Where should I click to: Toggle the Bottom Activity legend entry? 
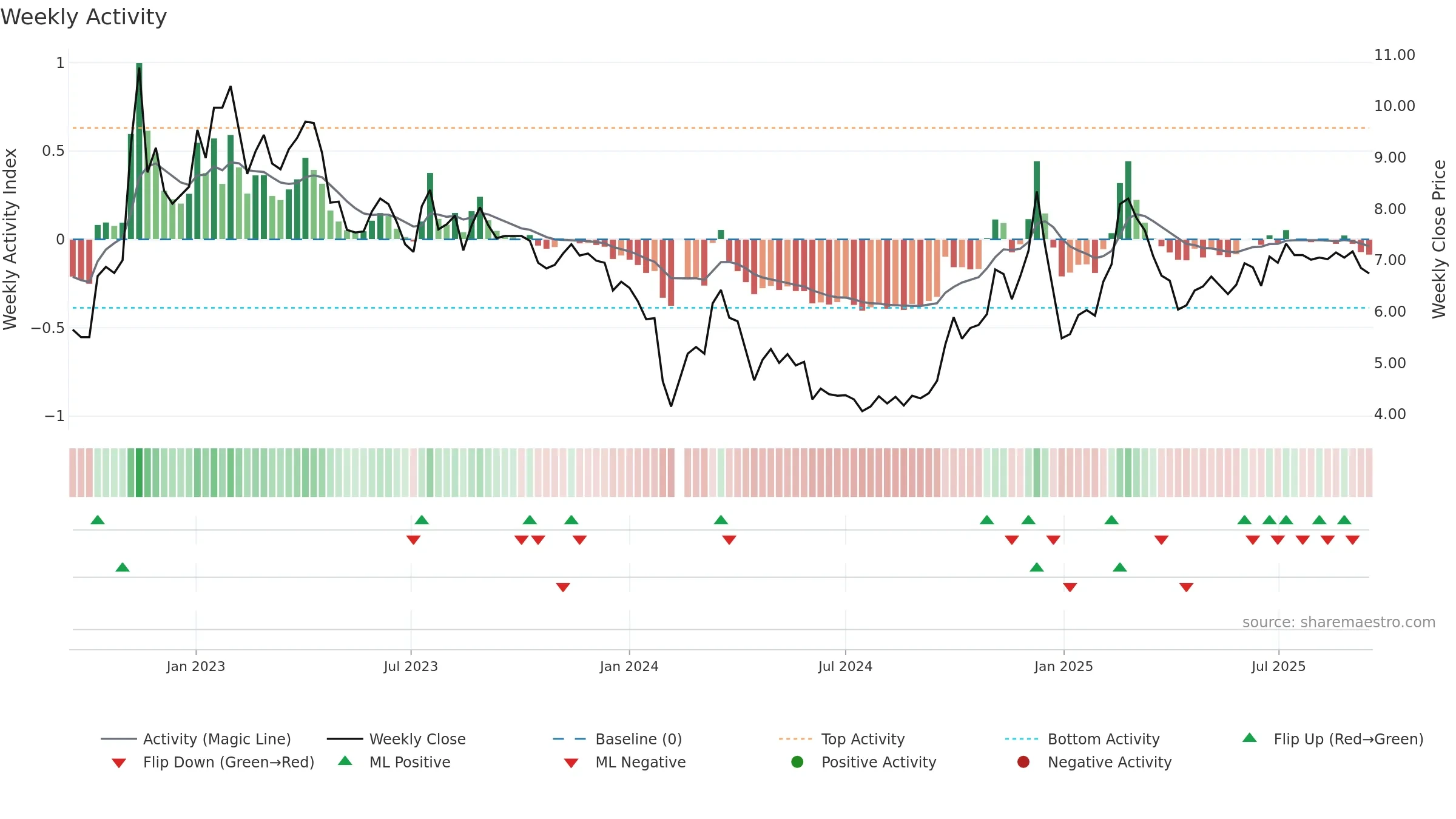coord(1082,739)
